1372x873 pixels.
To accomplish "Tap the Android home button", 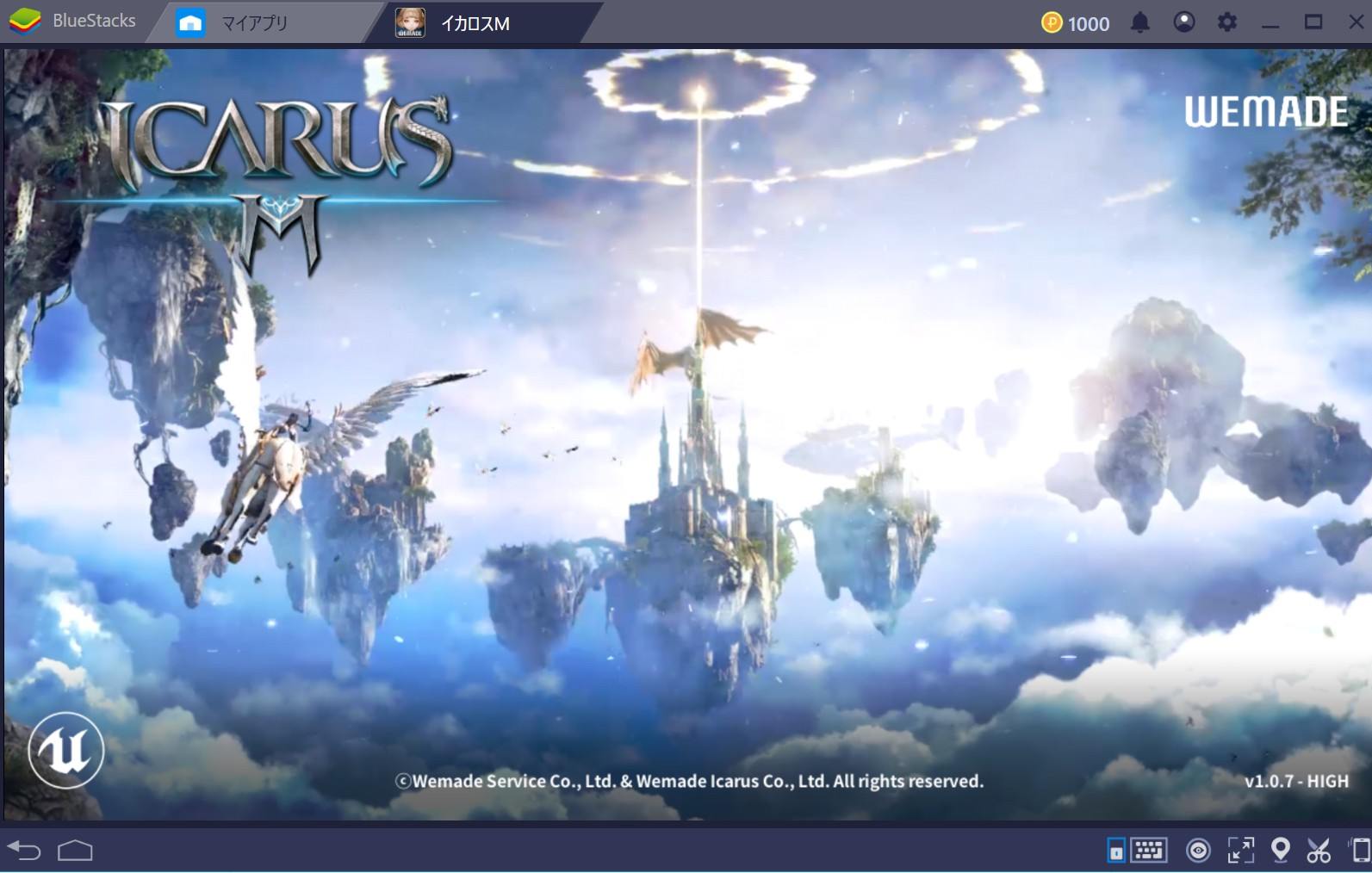I will click(75, 851).
